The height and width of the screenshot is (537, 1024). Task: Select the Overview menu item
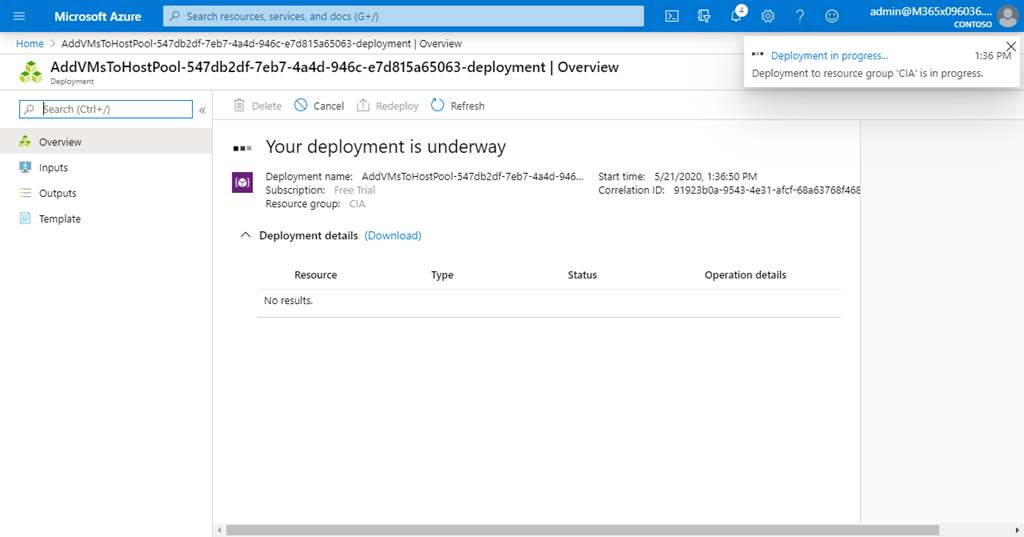[60, 142]
